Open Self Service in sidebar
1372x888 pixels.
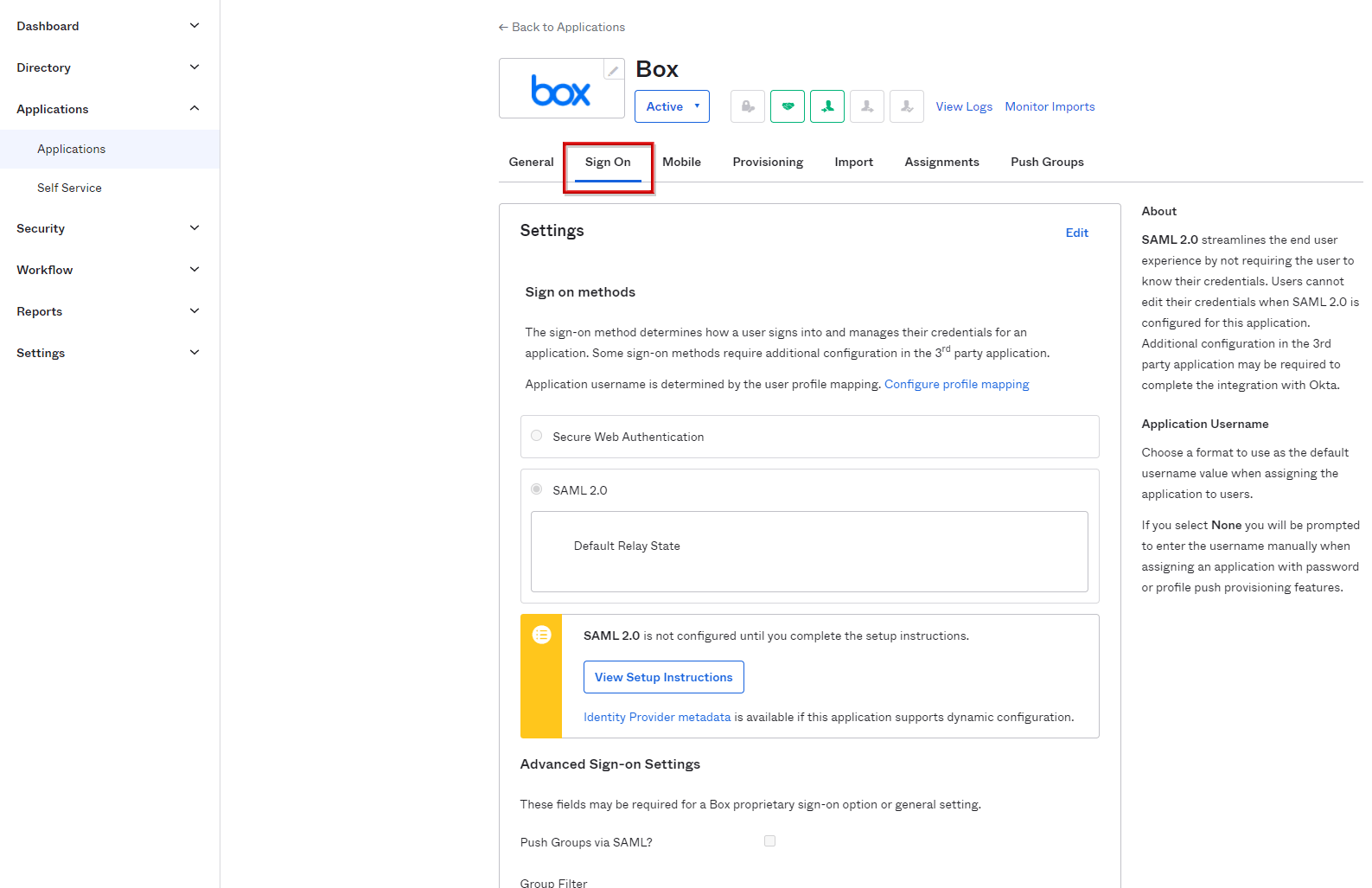(x=110, y=188)
